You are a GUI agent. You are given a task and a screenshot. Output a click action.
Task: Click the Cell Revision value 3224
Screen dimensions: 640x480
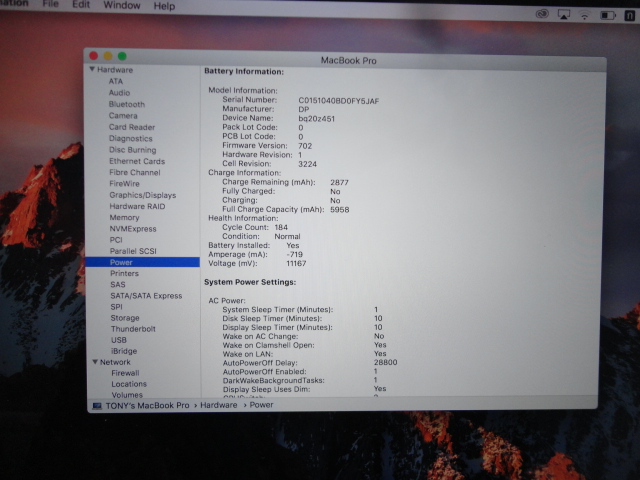(307, 164)
